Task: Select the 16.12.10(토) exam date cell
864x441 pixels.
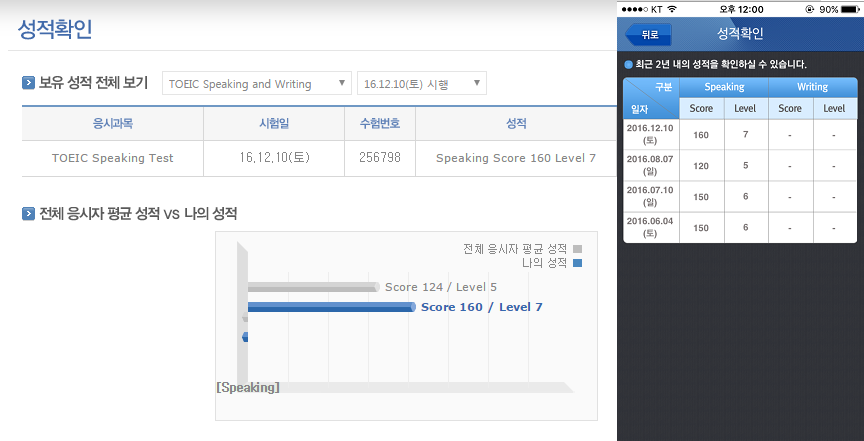Action: point(274,158)
